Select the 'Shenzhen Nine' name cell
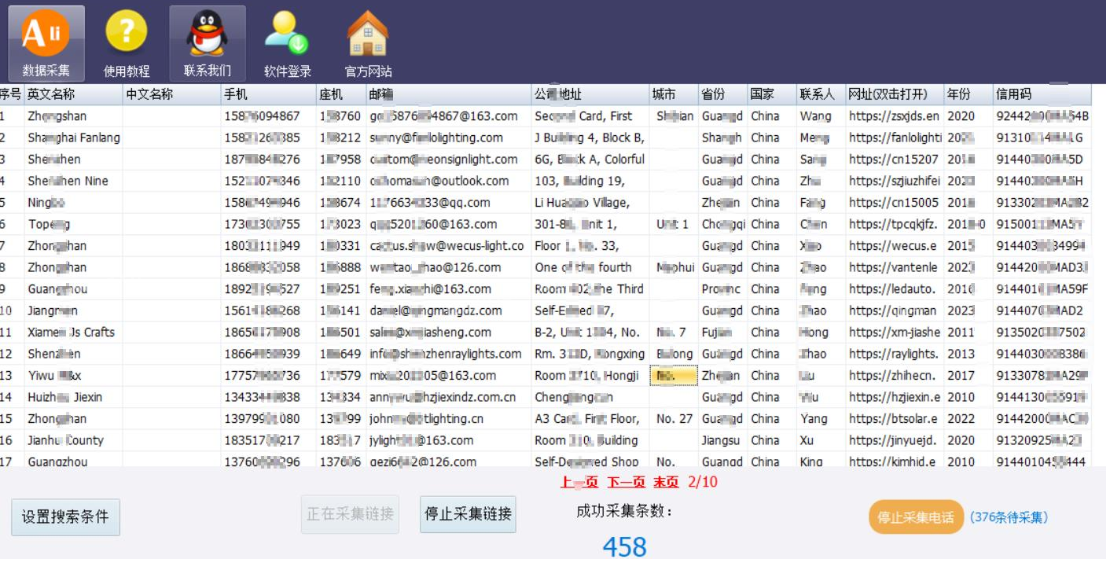Image resolution: width=1106 pixels, height=565 pixels. 73,181
